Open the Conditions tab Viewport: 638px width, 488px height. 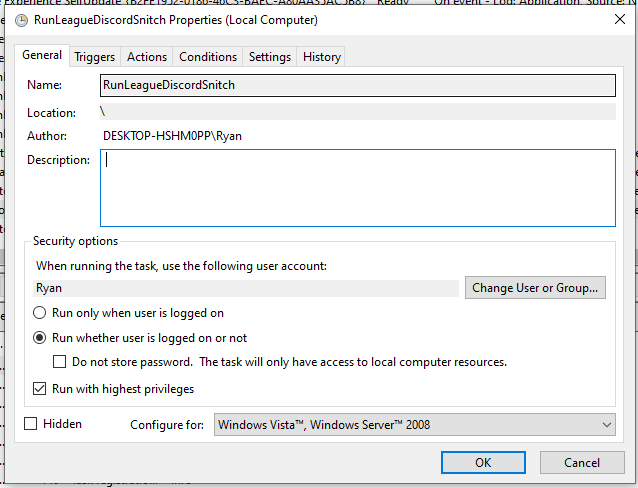click(208, 57)
